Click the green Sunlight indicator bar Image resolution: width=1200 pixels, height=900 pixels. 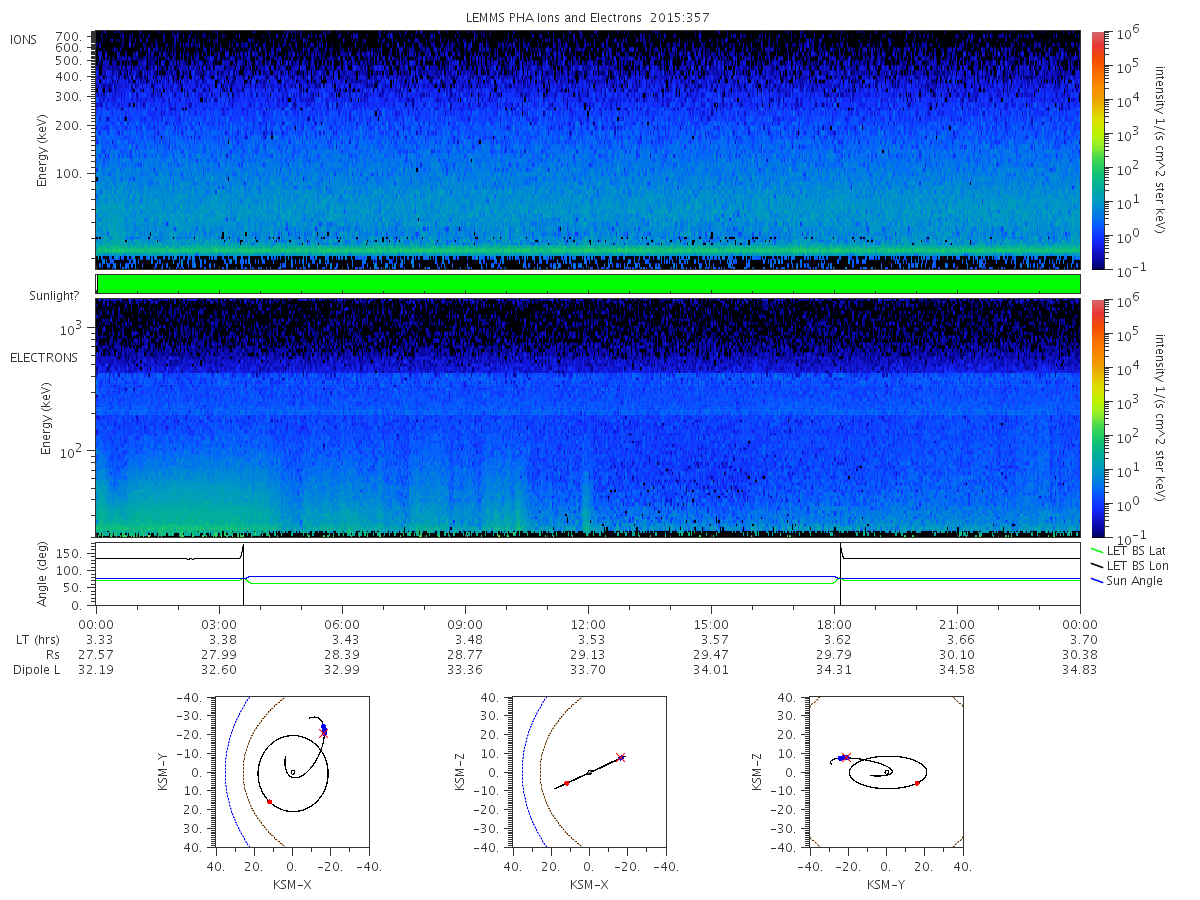click(588, 284)
